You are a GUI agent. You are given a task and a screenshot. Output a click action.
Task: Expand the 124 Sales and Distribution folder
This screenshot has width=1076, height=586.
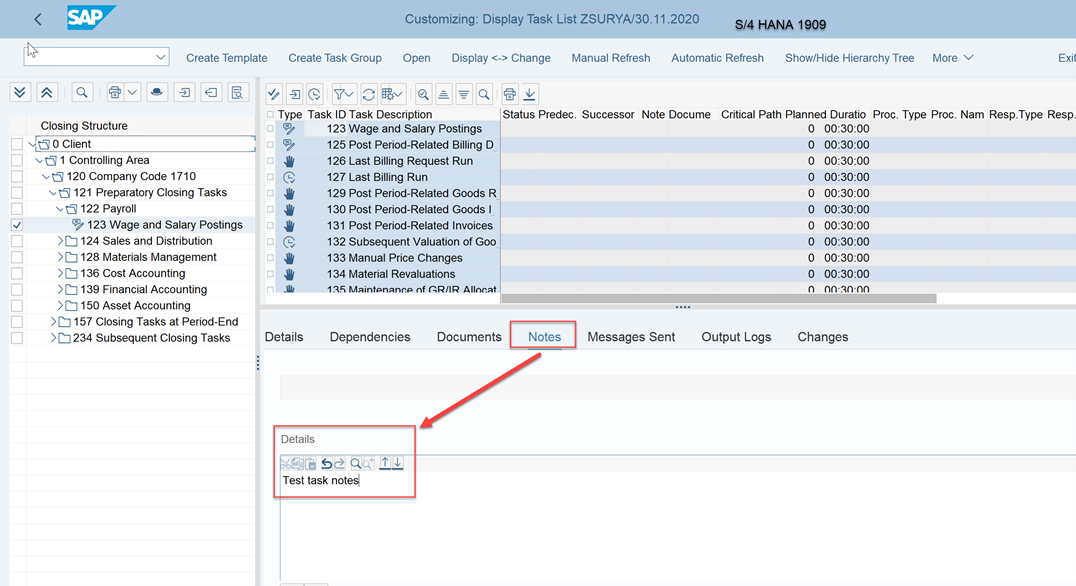coord(61,241)
